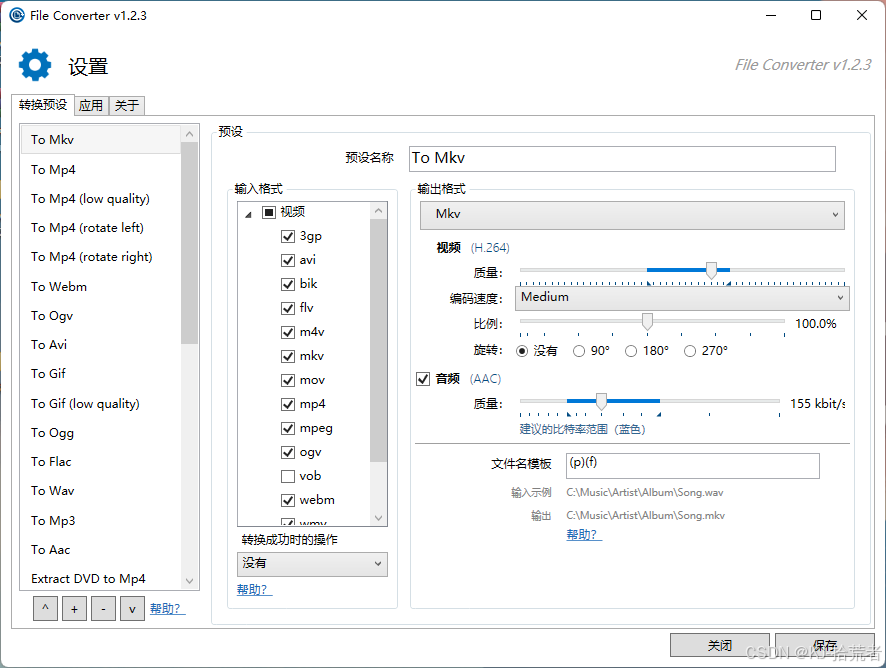Image resolution: width=886 pixels, height=668 pixels.
Task: Open 帮助? link under filename template
Action: pos(583,535)
